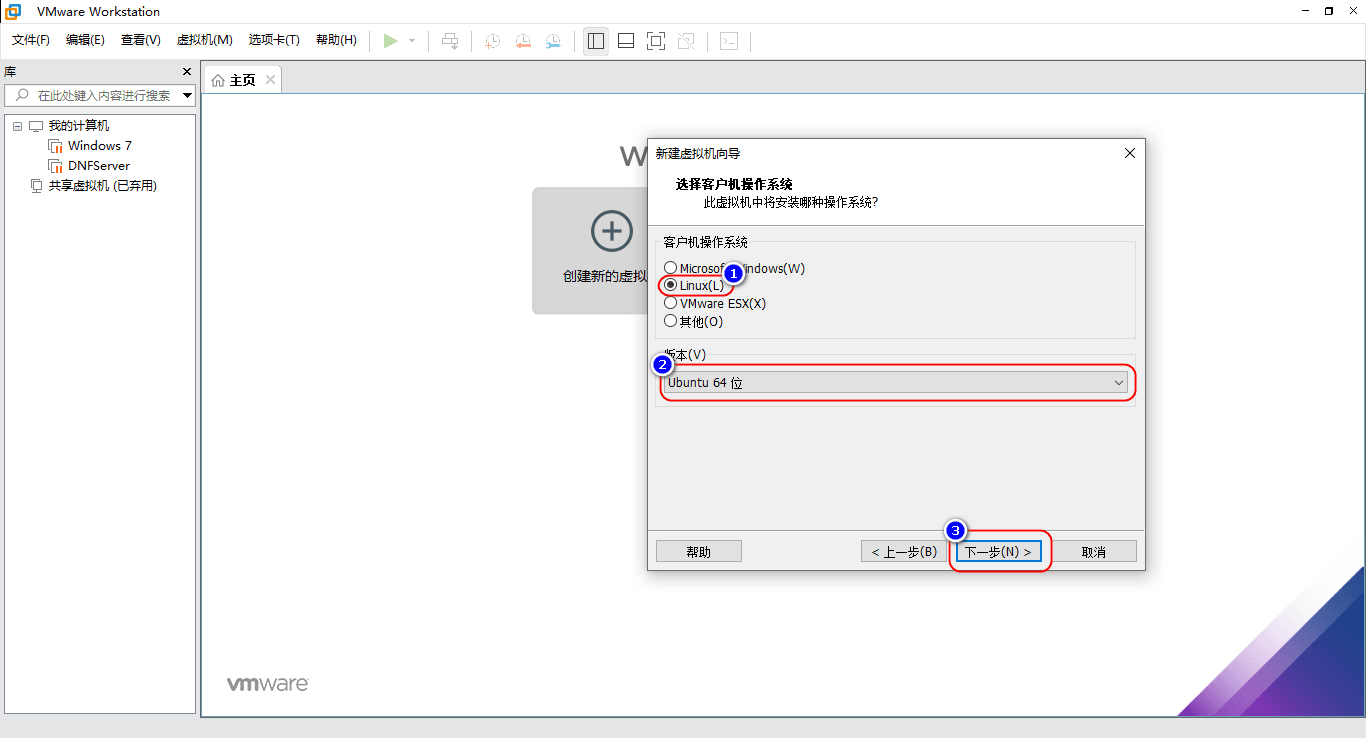Toggle the Show Library sidebar icon

(596, 41)
